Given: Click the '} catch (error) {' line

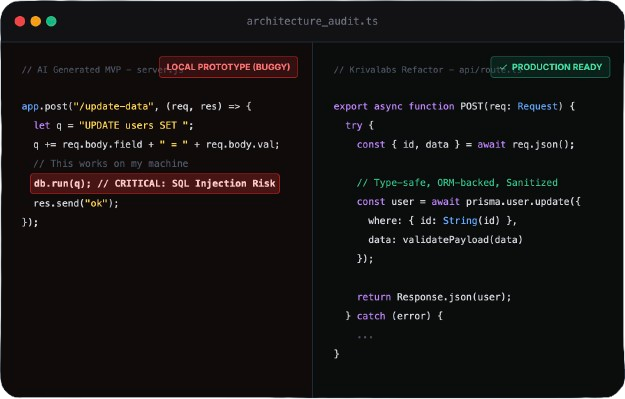Looking at the screenshot, I should click(x=394, y=316).
